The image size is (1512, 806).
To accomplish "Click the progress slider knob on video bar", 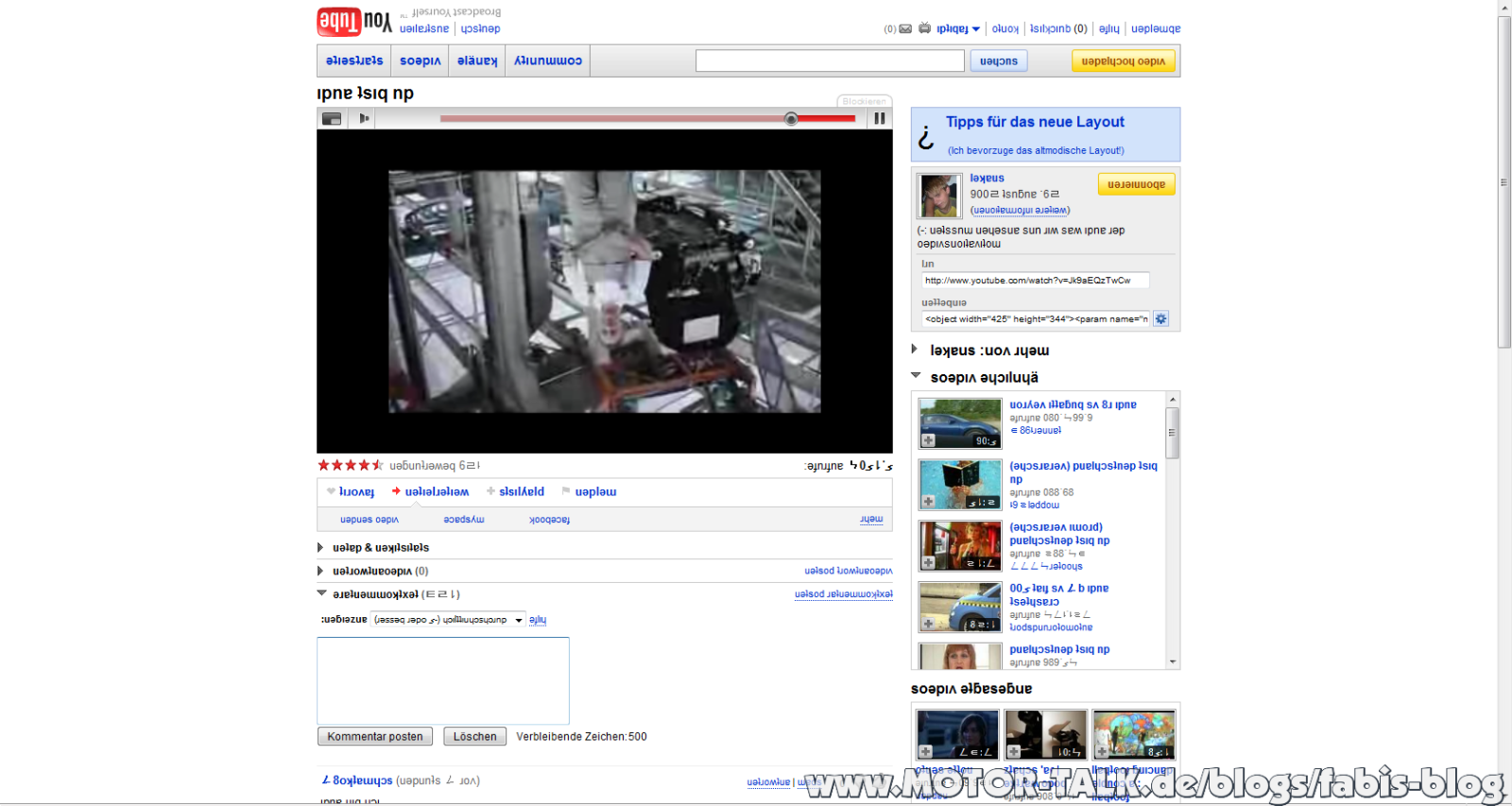I will [x=791, y=118].
